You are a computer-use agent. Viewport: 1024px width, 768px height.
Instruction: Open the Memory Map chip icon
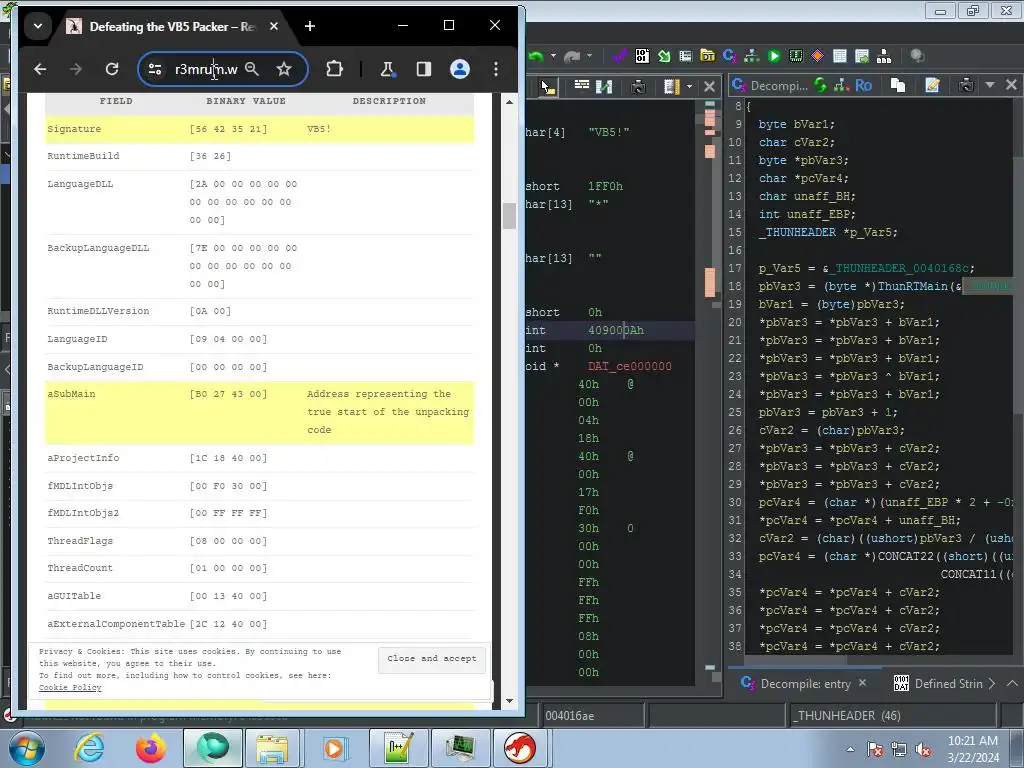point(796,56)
